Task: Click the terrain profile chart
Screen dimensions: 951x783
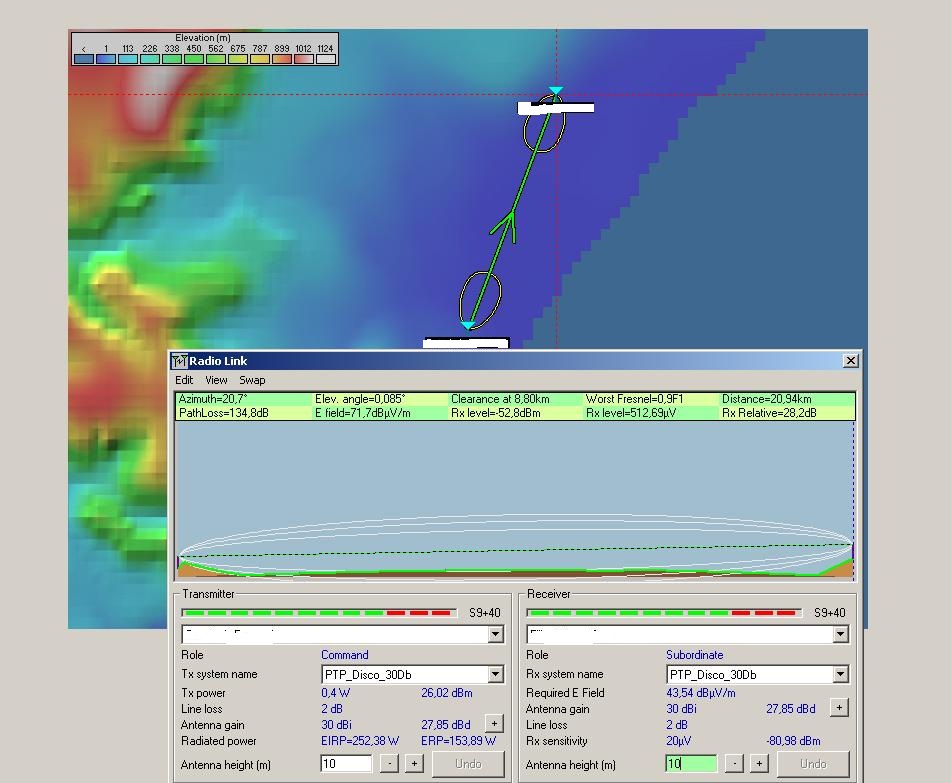Action: pos(515,500)
